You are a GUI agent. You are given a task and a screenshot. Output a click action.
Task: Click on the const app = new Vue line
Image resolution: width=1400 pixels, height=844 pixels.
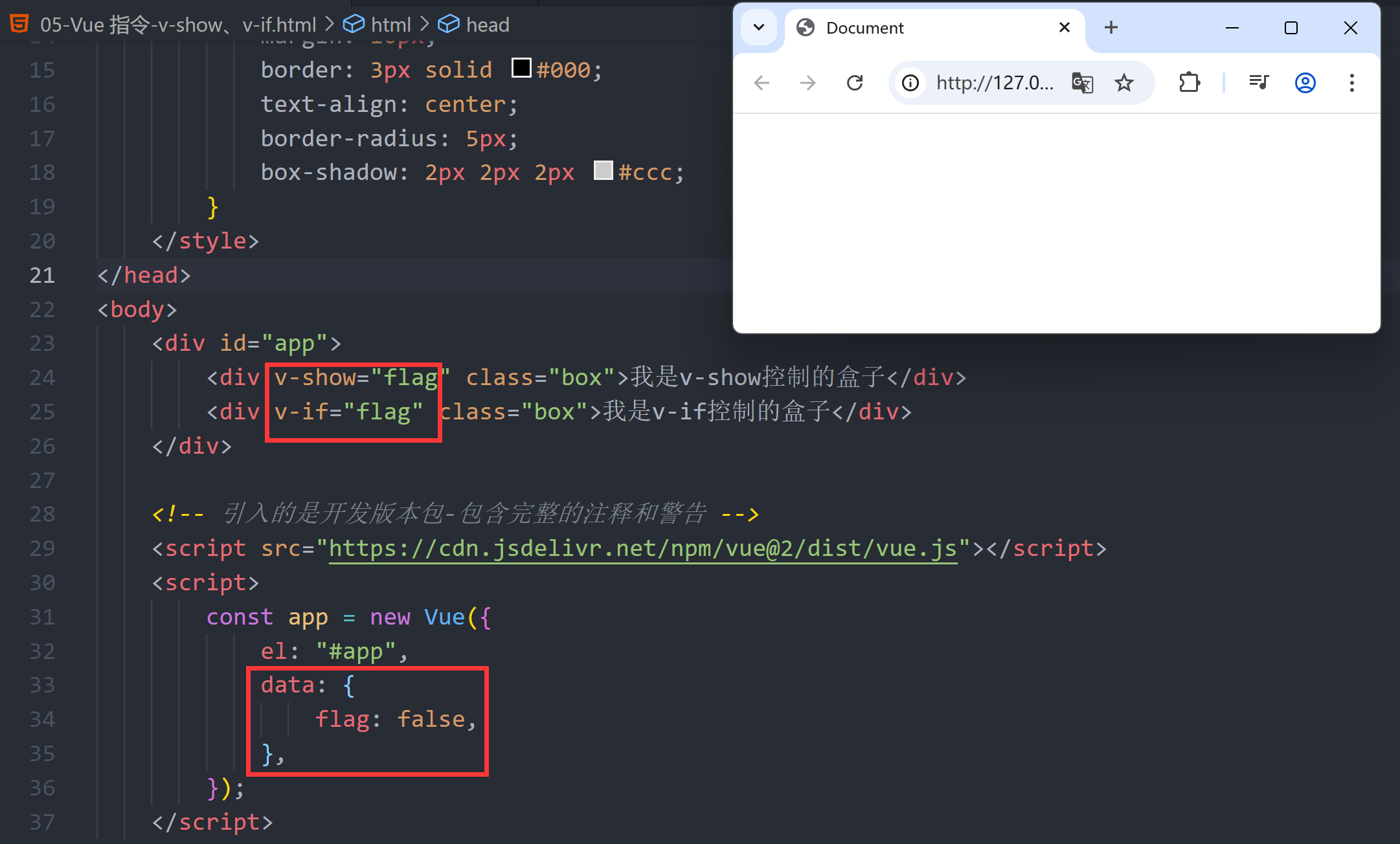tap(349, 617)
